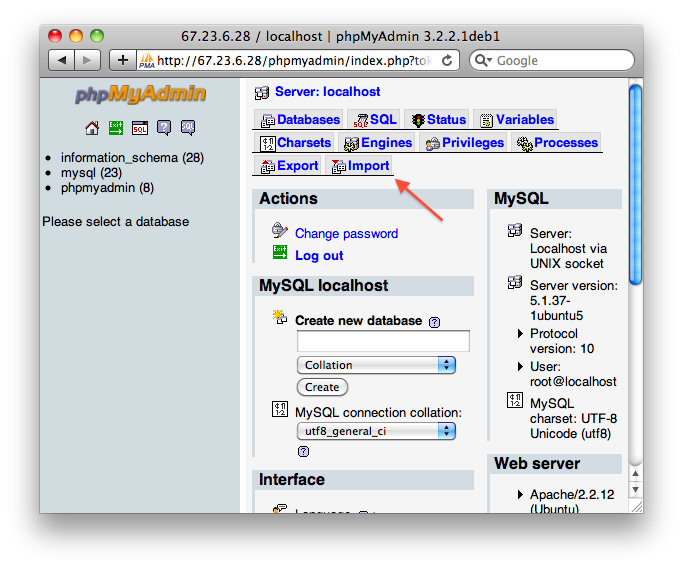Click the Google search field
683x568 pixels.
coord(552,61)
